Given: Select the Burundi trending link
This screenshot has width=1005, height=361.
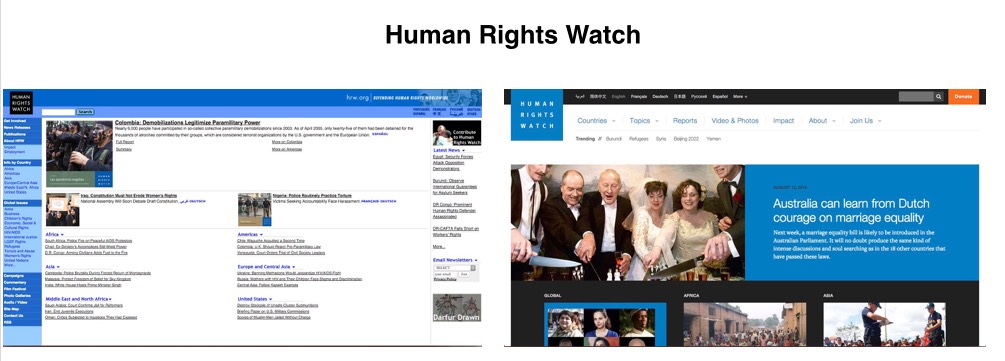Looking at the screenshot, I should pos(613,139).
